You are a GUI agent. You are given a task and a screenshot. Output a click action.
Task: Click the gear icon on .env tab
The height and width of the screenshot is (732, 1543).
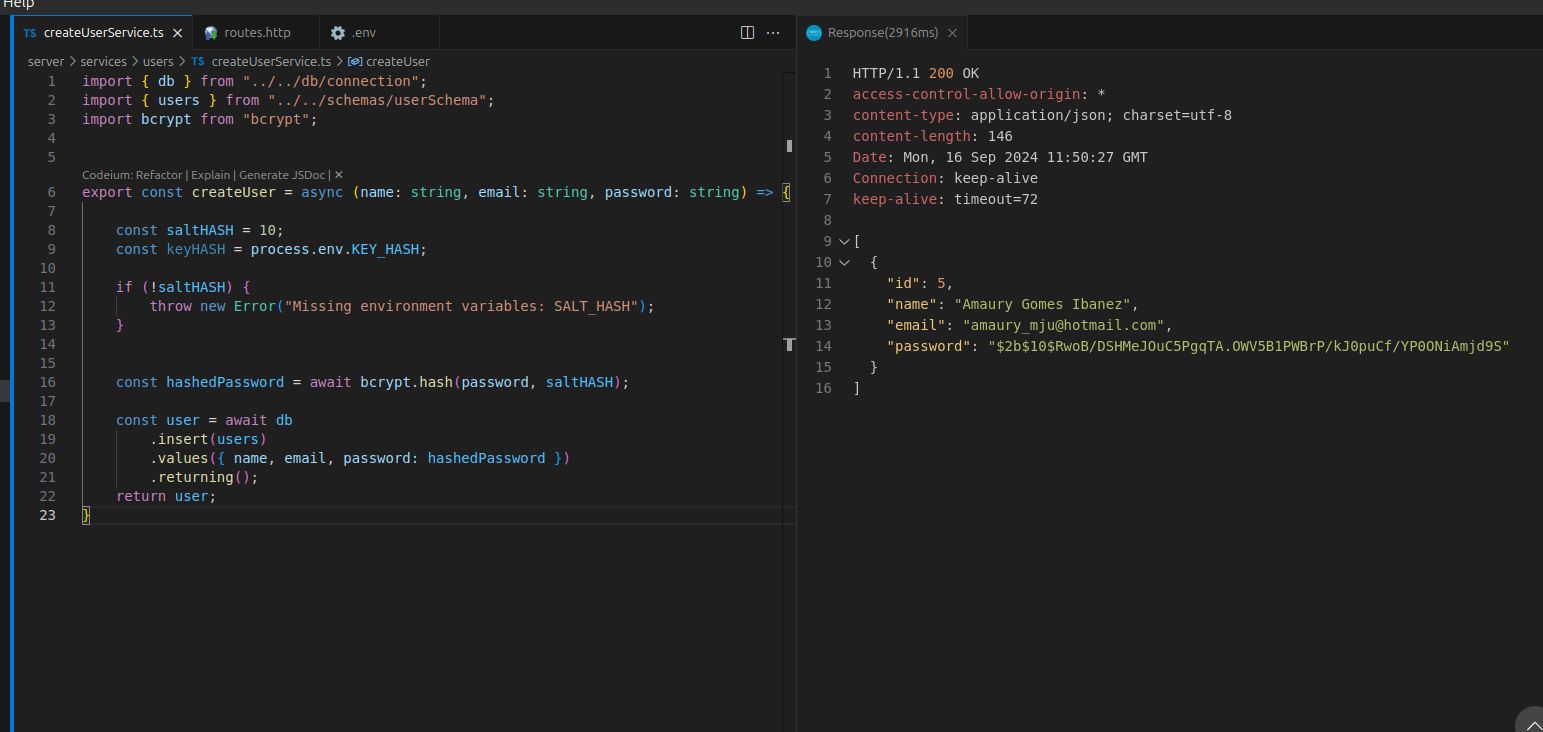[x=338, y=33]
